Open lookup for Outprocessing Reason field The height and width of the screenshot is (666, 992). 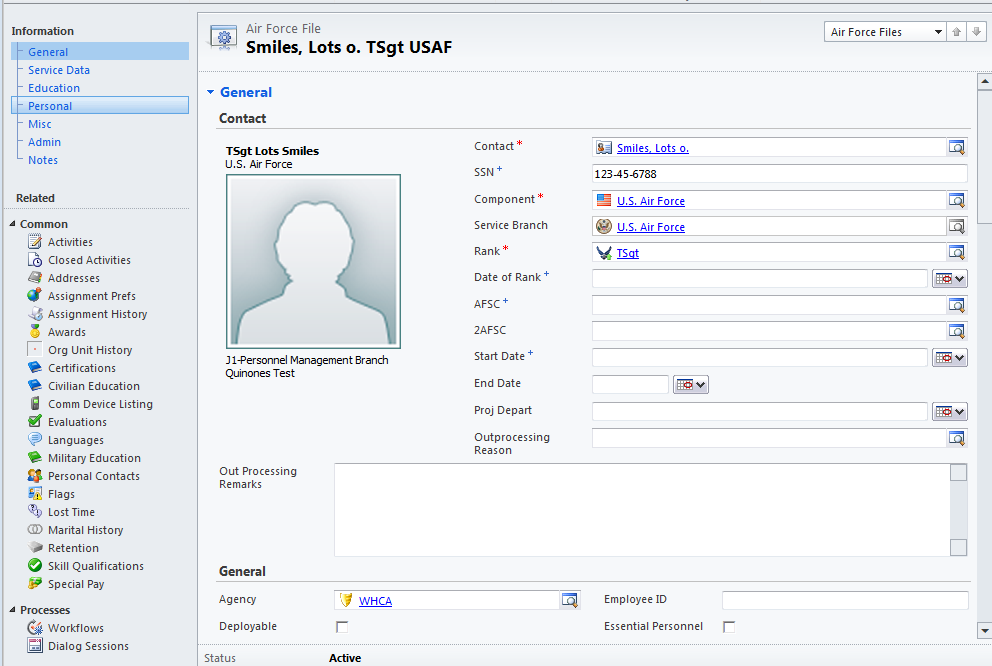tap(957, 438)
